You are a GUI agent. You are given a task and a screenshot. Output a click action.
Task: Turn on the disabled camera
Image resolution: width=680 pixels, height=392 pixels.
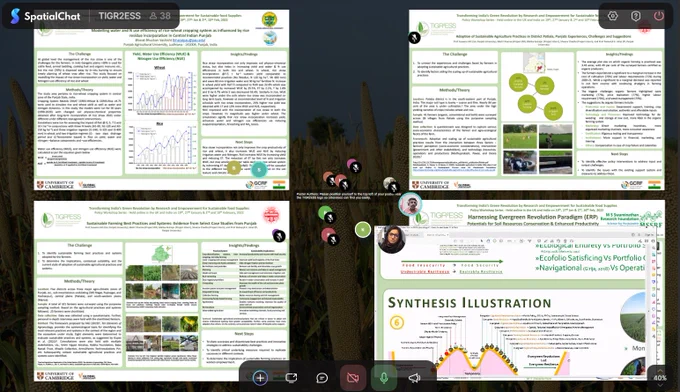(353, 378)
